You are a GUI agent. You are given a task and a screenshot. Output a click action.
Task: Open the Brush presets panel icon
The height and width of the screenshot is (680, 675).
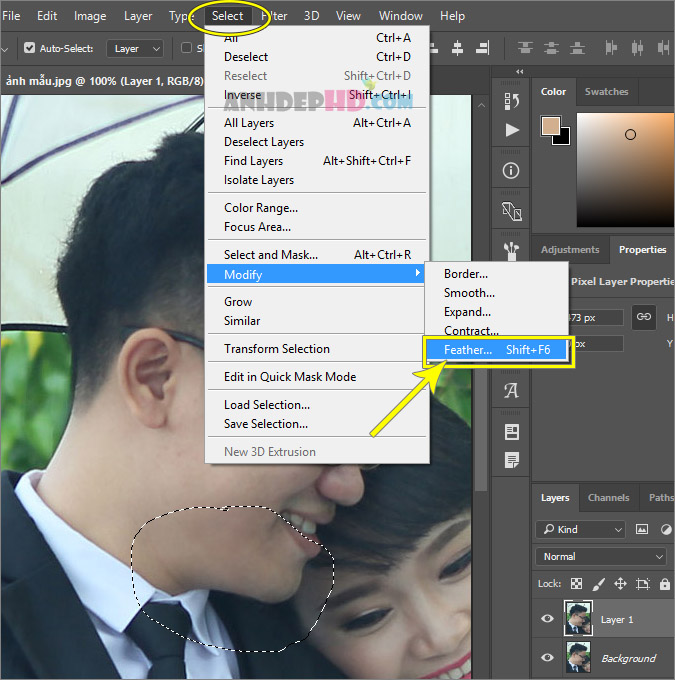511,251
